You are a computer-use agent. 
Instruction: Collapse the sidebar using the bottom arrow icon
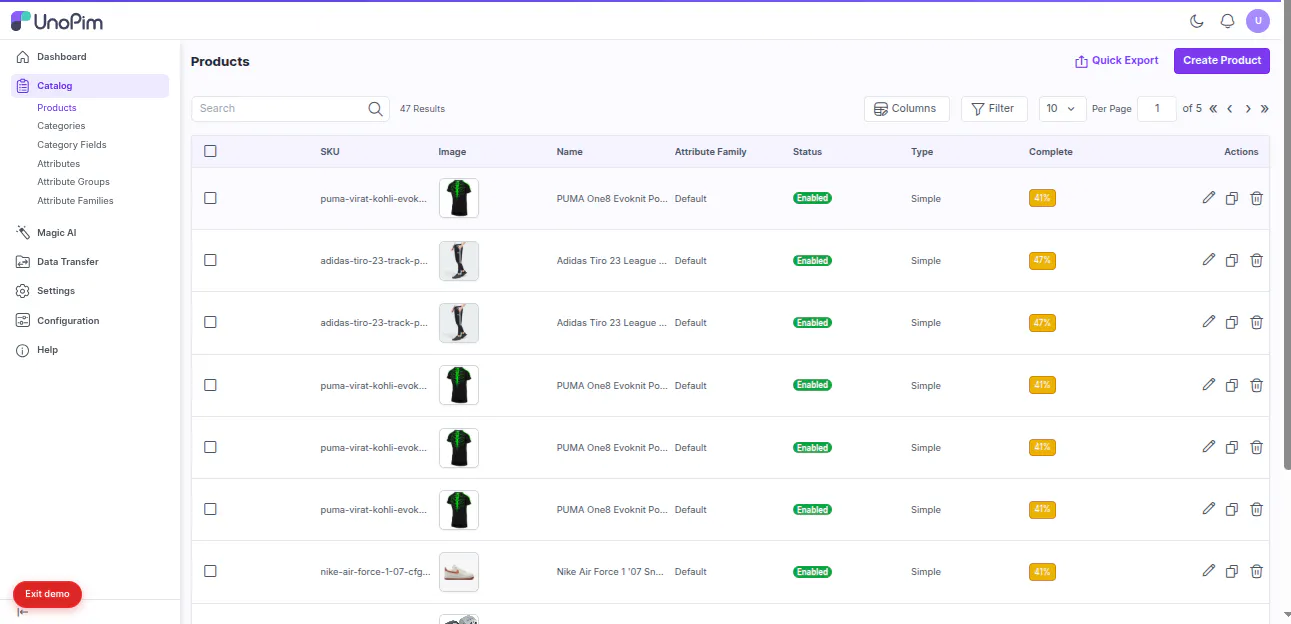(23, 612)
